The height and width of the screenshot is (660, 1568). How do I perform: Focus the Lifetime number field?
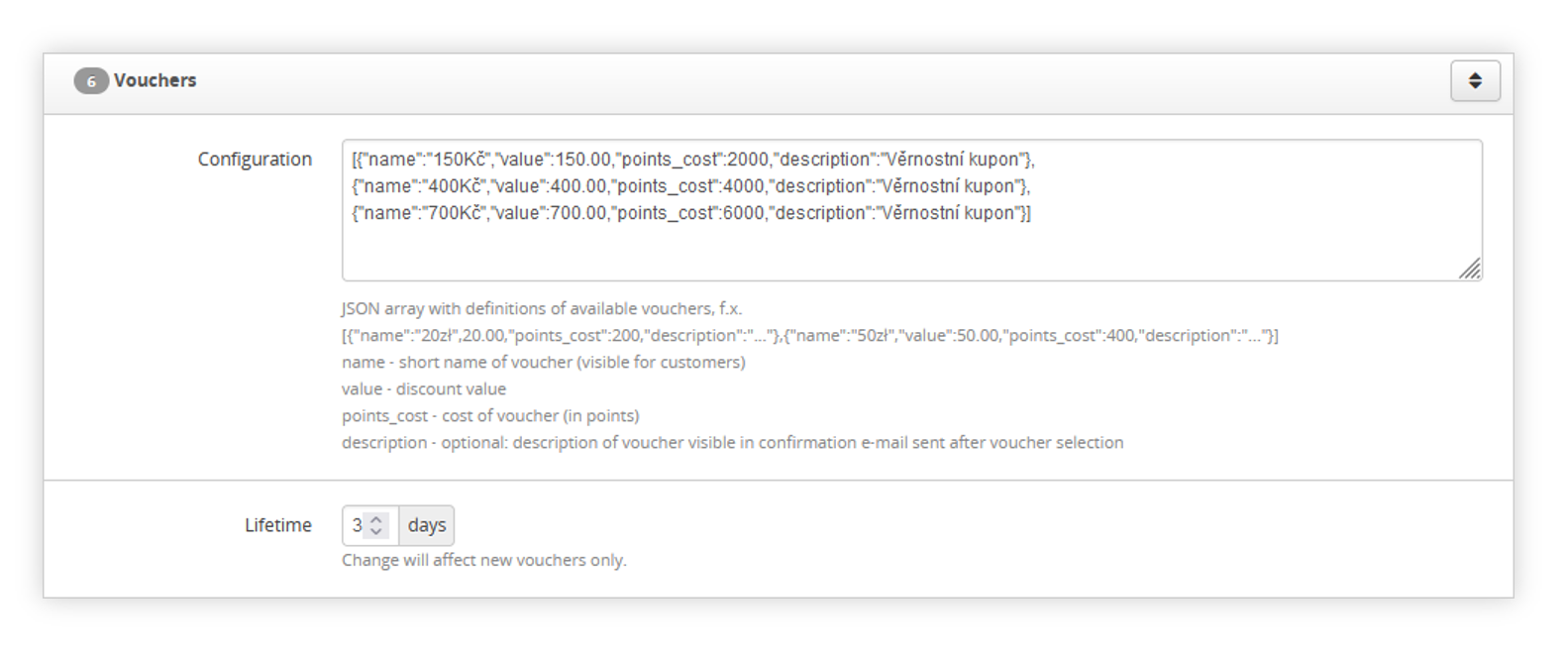370,525
